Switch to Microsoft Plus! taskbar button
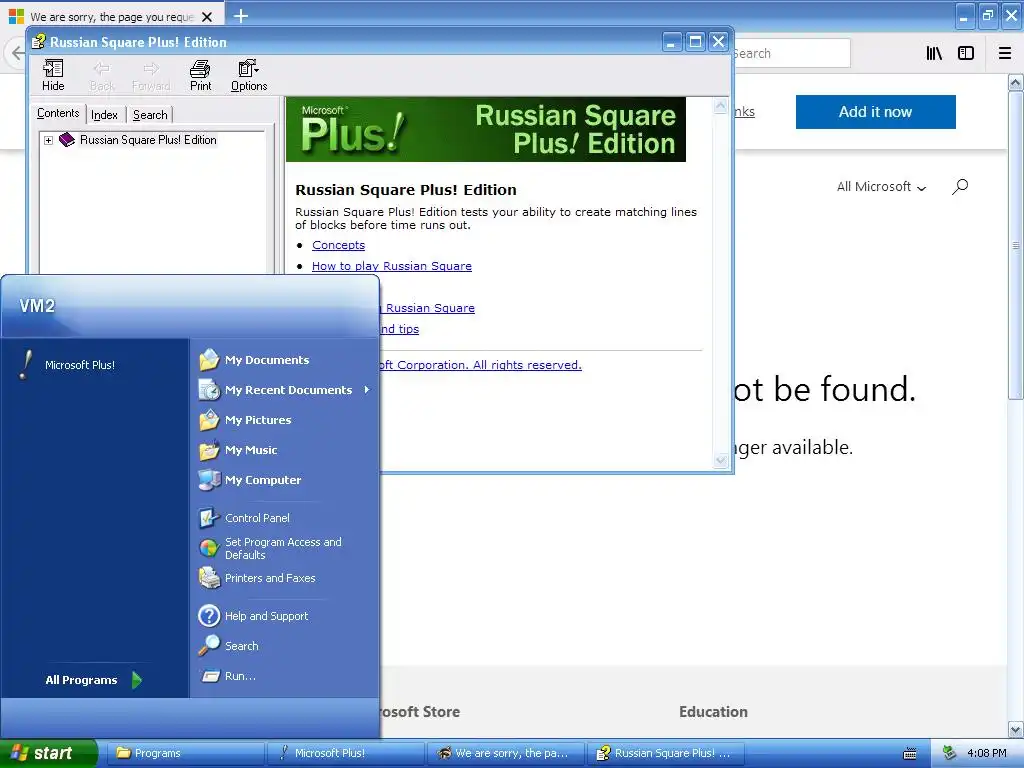The image size is (1024, 768). 346,753
